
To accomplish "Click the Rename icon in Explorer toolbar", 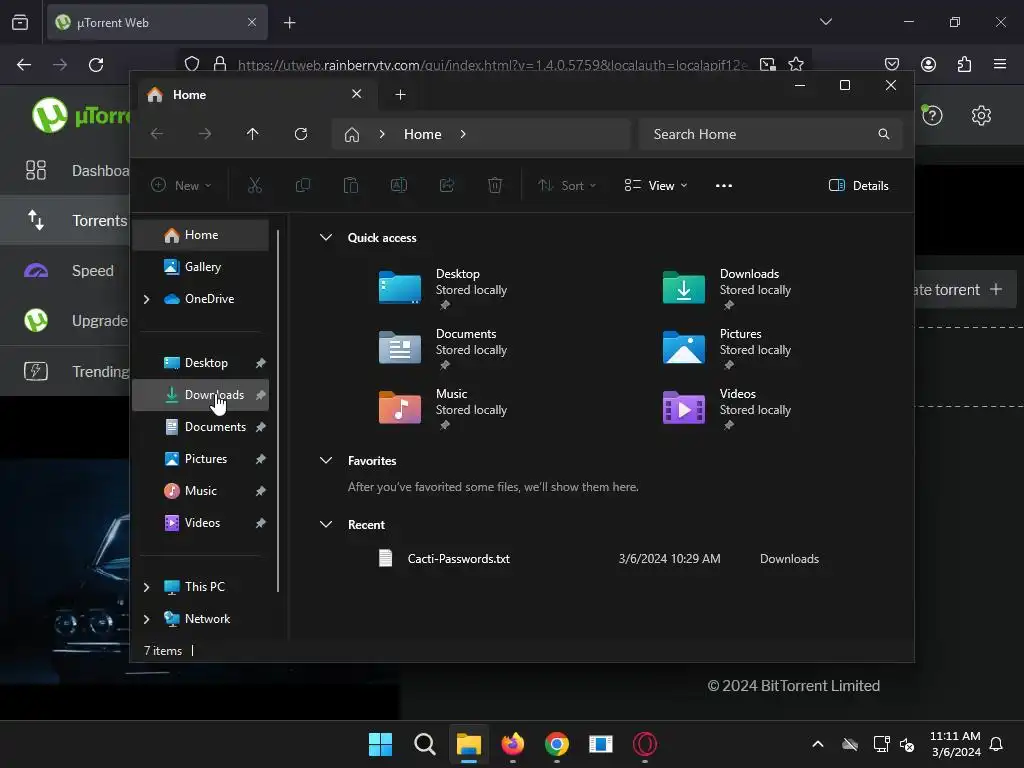I will pyautogui.click(x=399, y=185).
